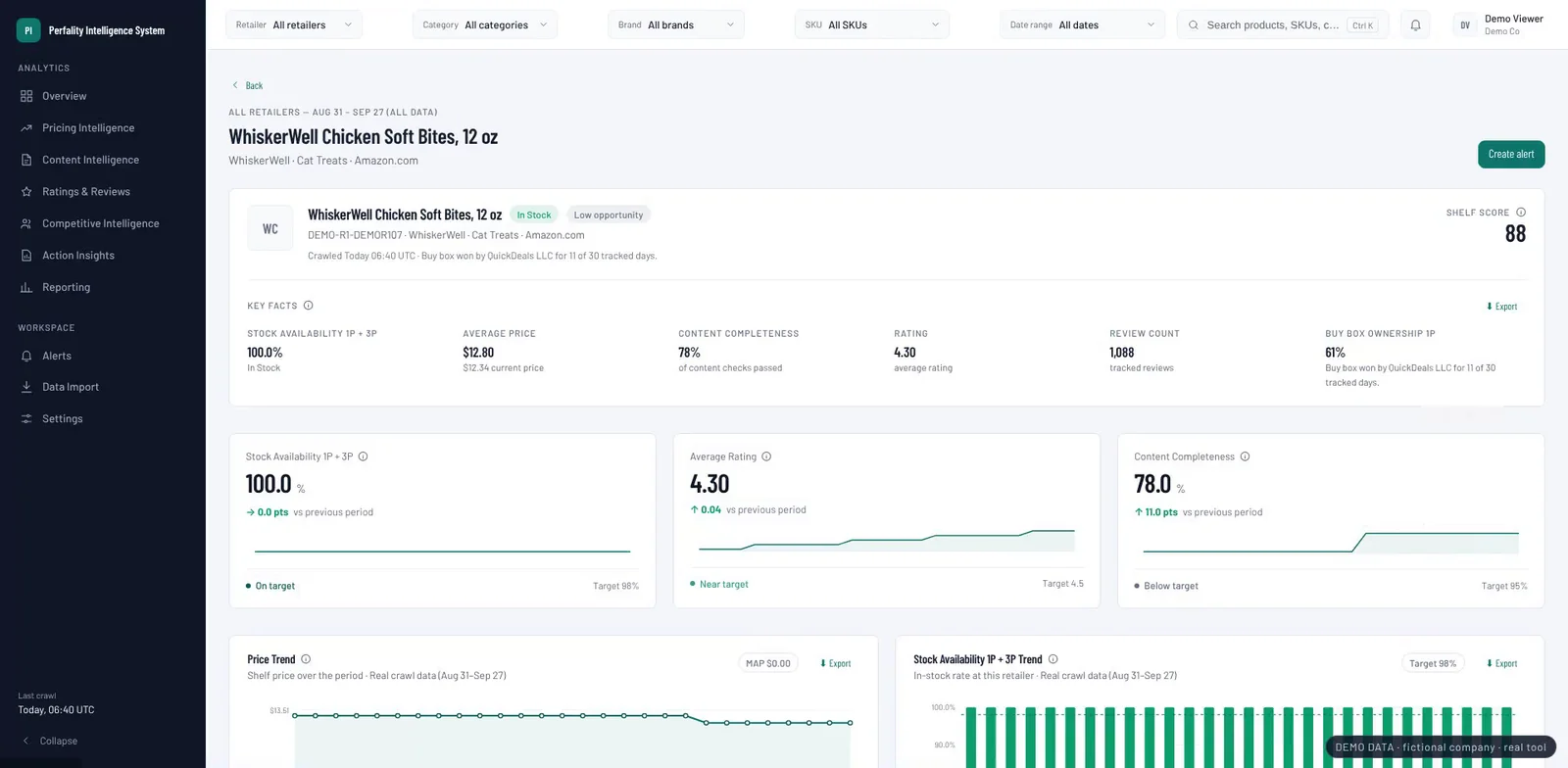Navigate to Ratings & Reviews
Viewport: 1568px width, 768px height.
(x=103, y=192)
